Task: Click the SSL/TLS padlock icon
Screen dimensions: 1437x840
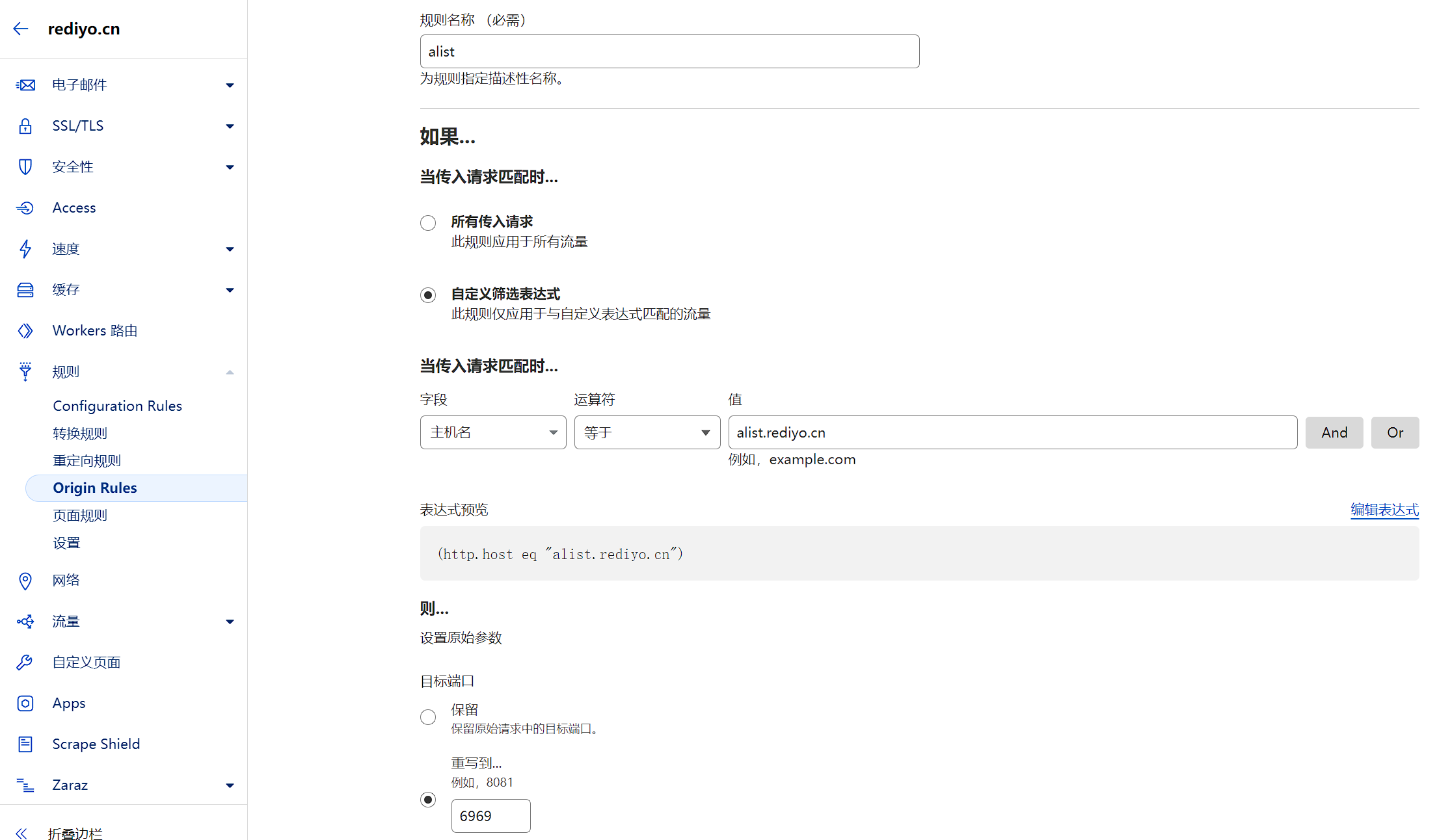Action: (25, 126)
